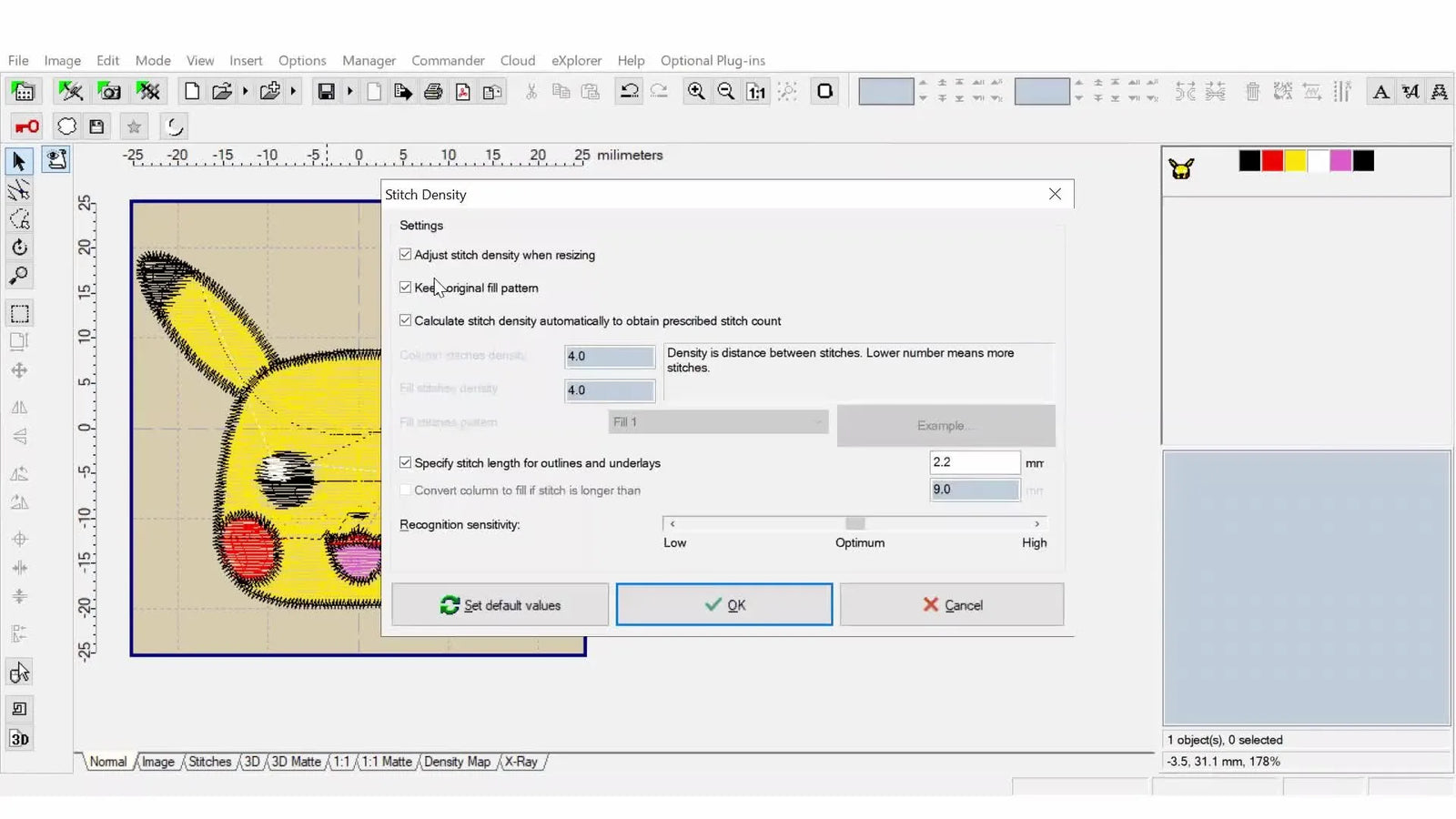Open the Mode menu
Screen dimensions: 1456x819
click(x=153, y=60)
